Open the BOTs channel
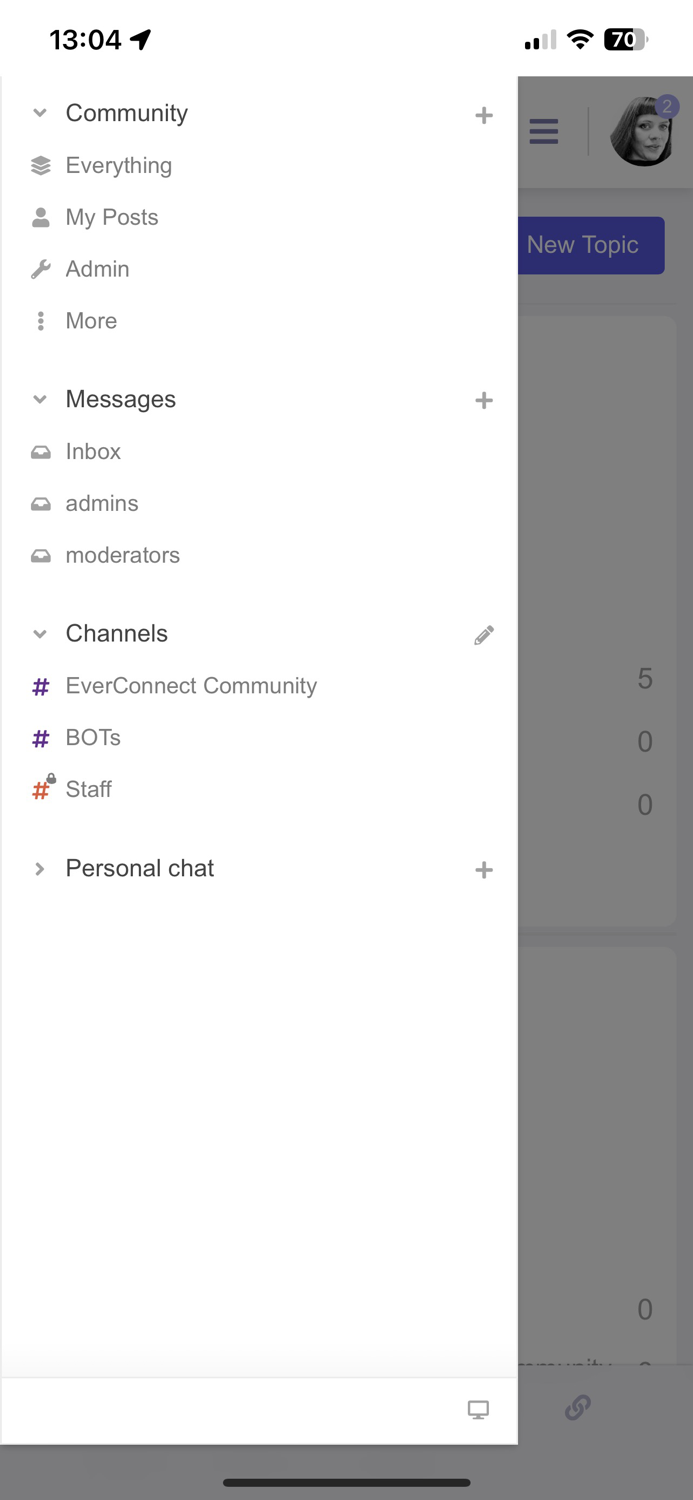 (x=93, y=738)
